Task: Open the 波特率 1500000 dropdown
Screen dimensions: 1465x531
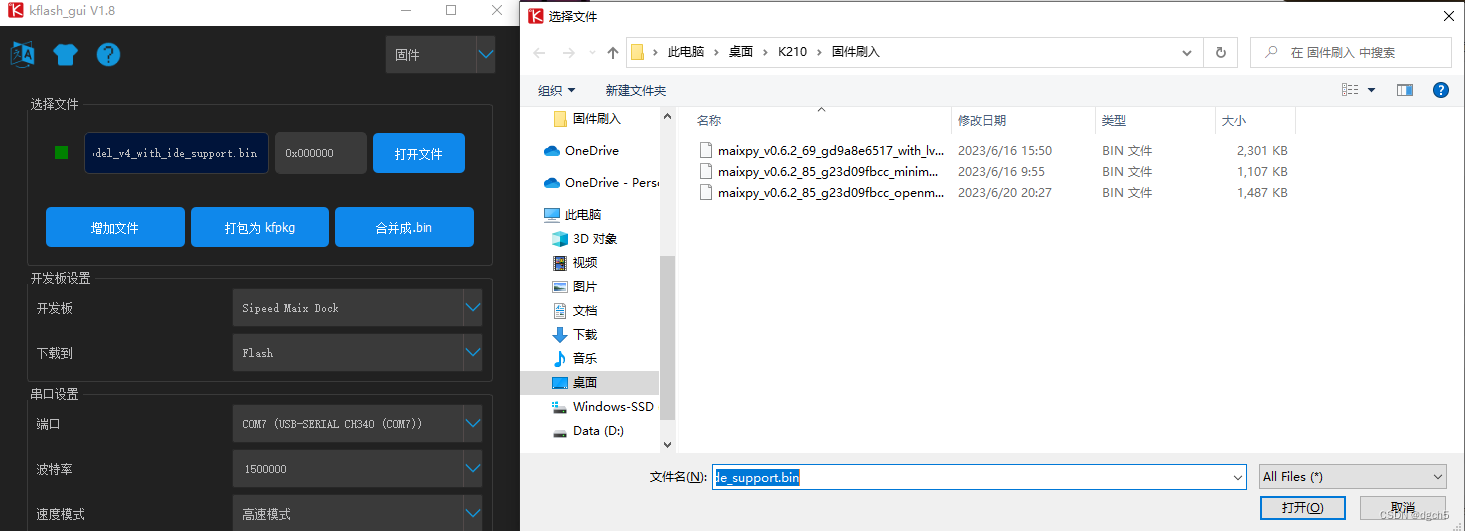Action: (357, 469)
